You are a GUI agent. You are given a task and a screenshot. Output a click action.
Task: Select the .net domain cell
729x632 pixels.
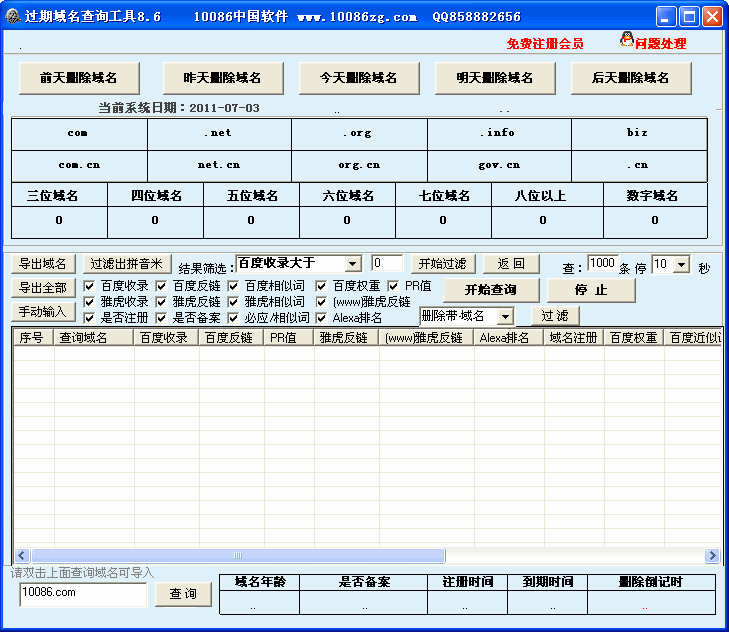pos(219,134)
